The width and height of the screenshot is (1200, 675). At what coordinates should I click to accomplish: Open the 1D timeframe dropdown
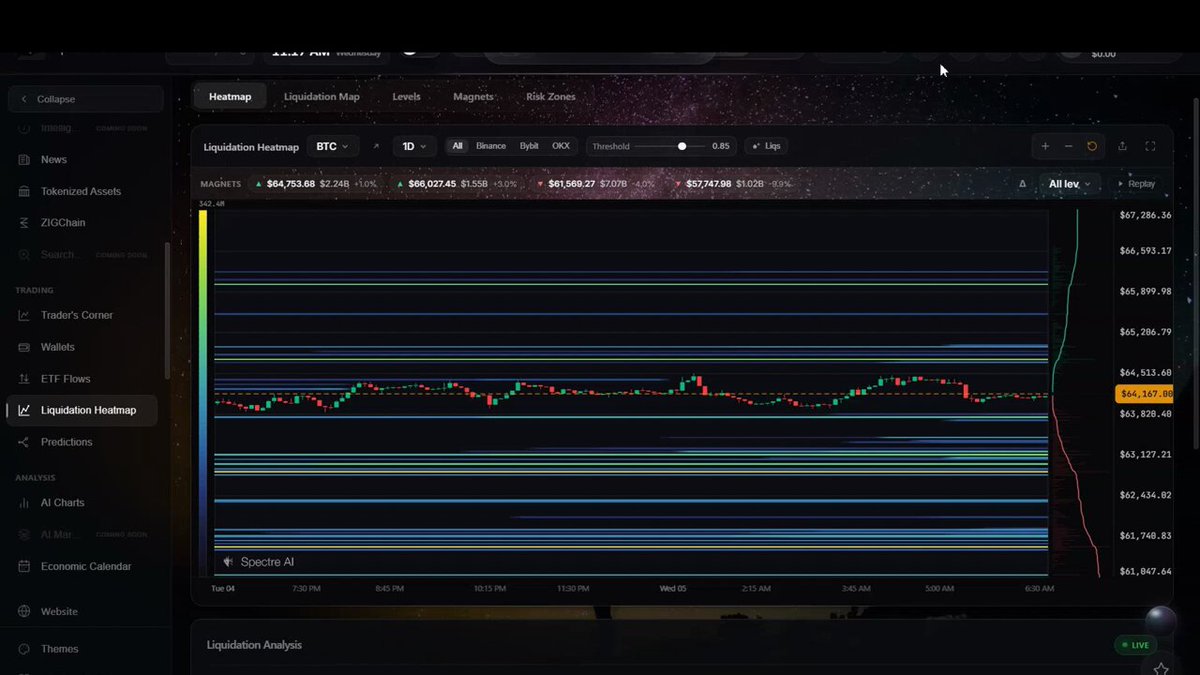click(414, 146)
